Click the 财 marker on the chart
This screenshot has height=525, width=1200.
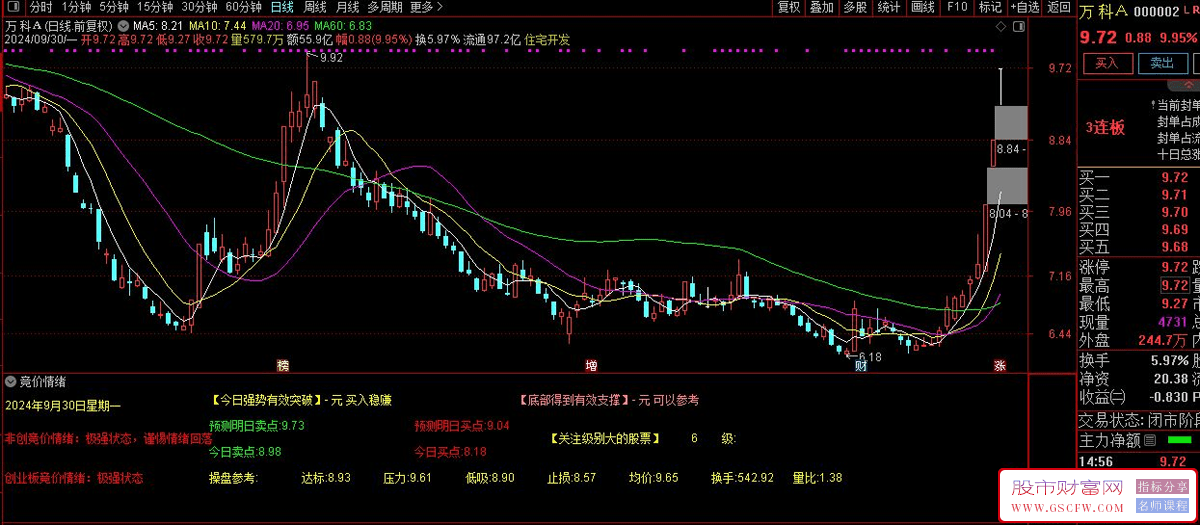click(860, 365)
